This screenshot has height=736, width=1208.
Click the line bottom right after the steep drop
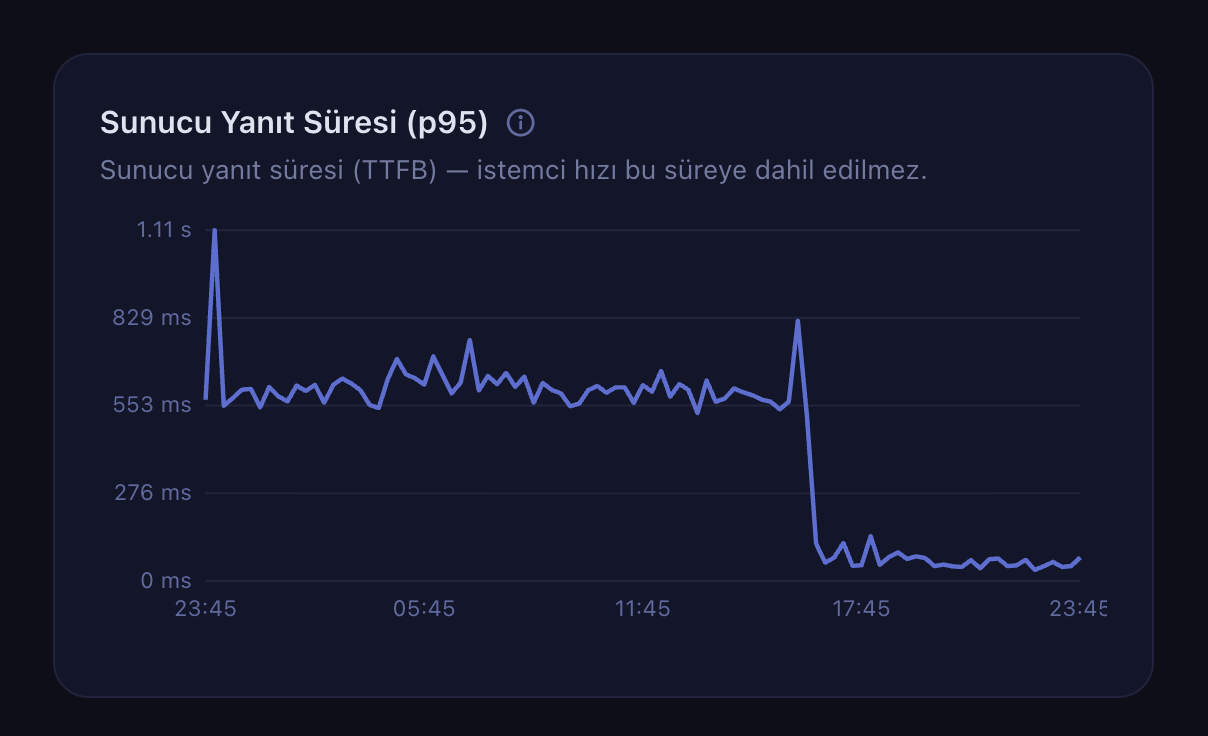tap(825, 562)
